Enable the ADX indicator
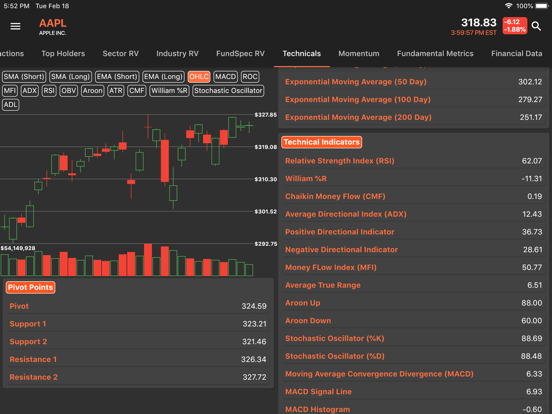 (x=30, y=91)
